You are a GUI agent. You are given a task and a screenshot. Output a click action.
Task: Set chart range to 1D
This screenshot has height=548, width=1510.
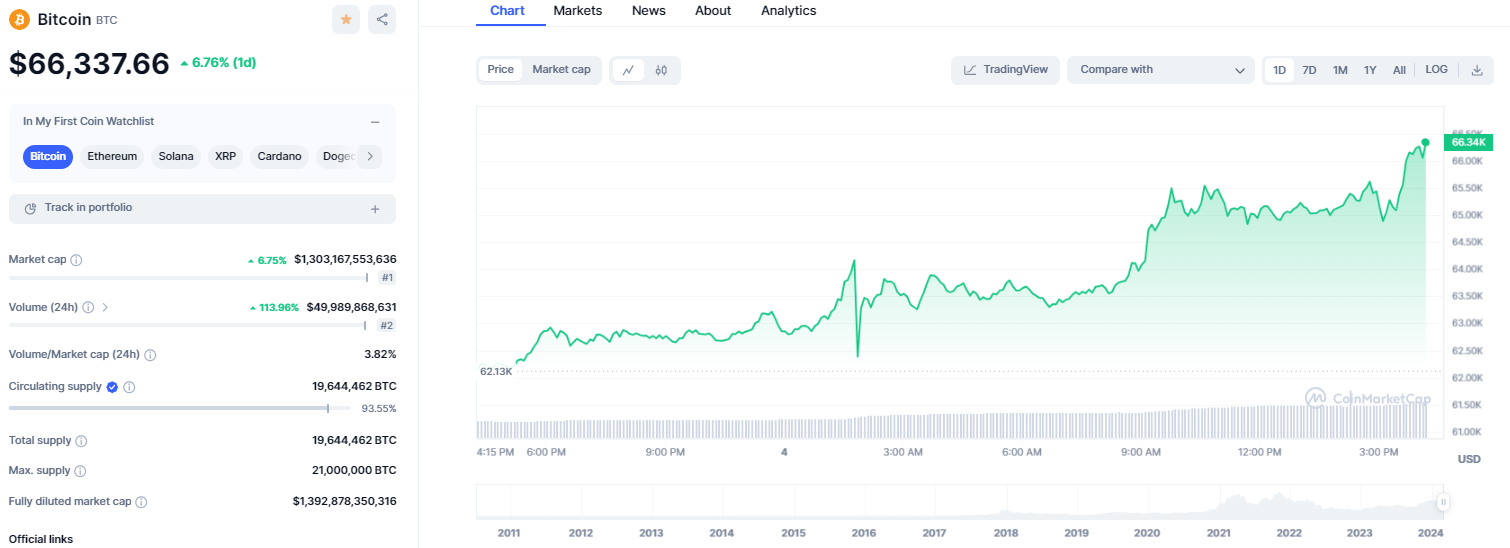coord(1279,70)
